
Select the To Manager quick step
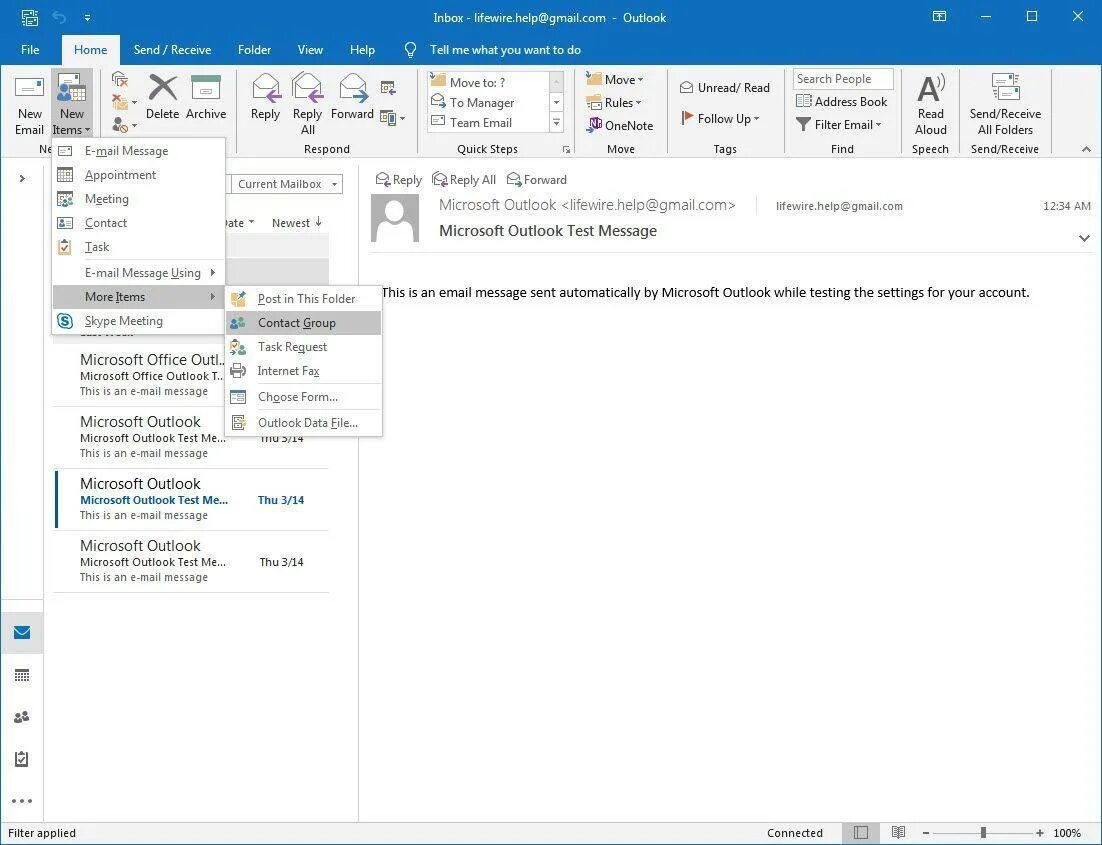pos(488,102)
